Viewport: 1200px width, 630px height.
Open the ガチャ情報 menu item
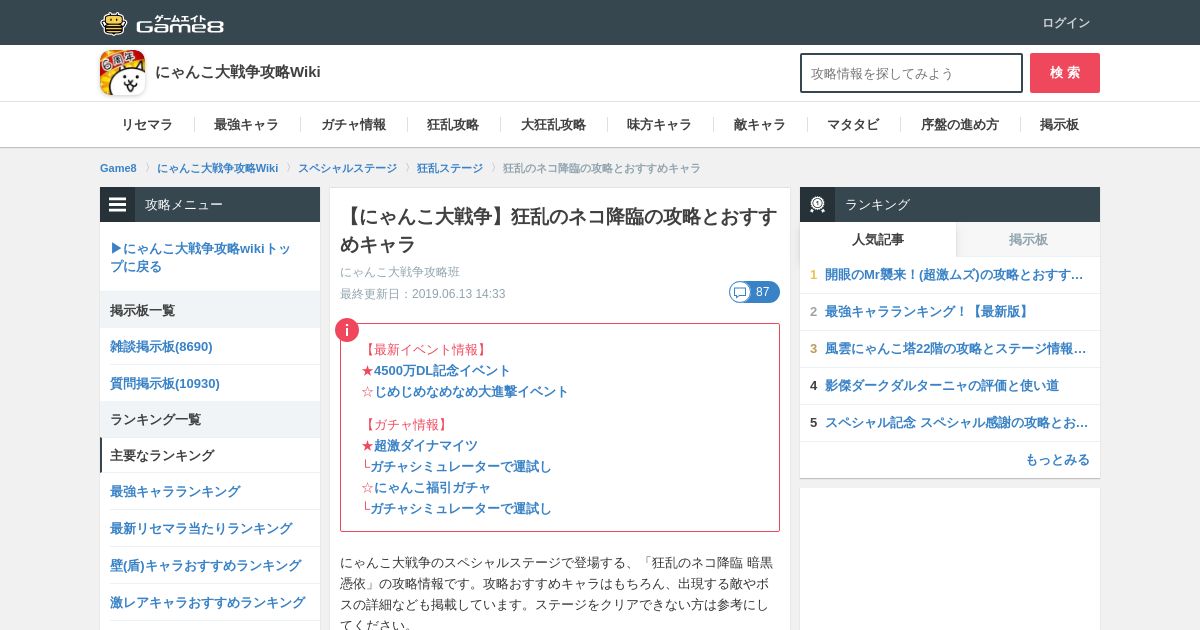click(x=353, y=125)
